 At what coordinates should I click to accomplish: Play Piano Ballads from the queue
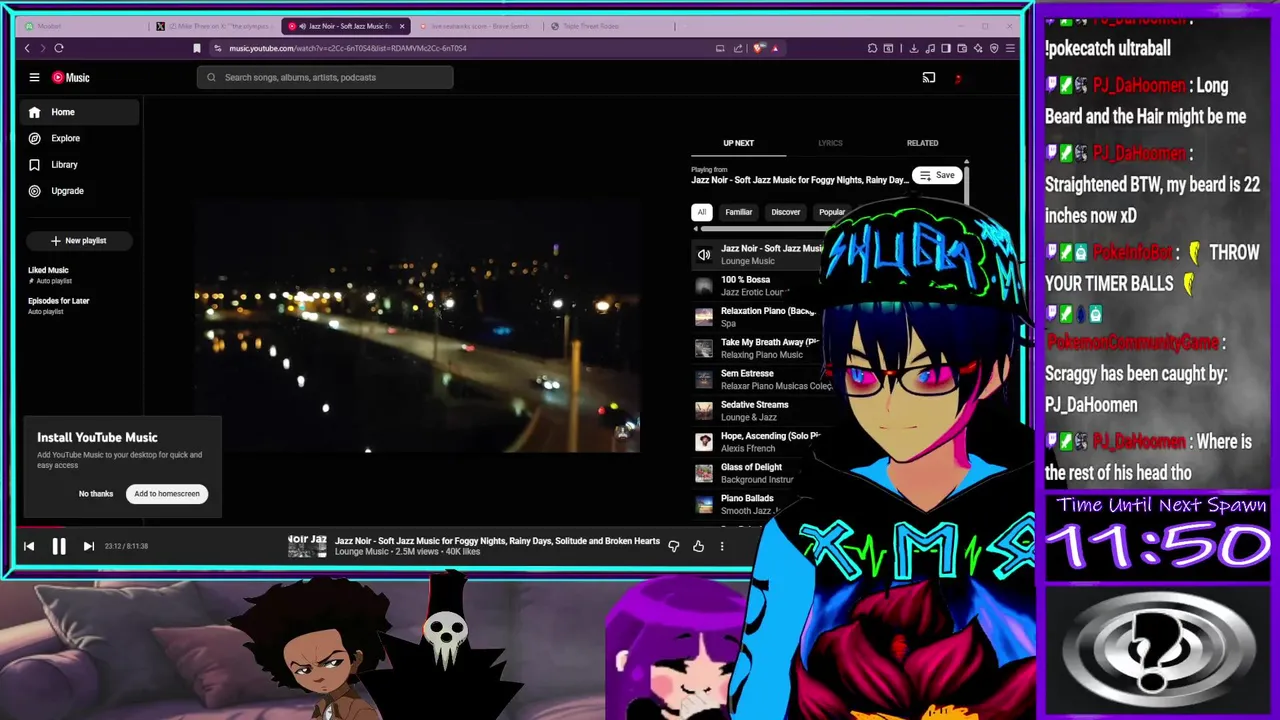tap(740, 504)
